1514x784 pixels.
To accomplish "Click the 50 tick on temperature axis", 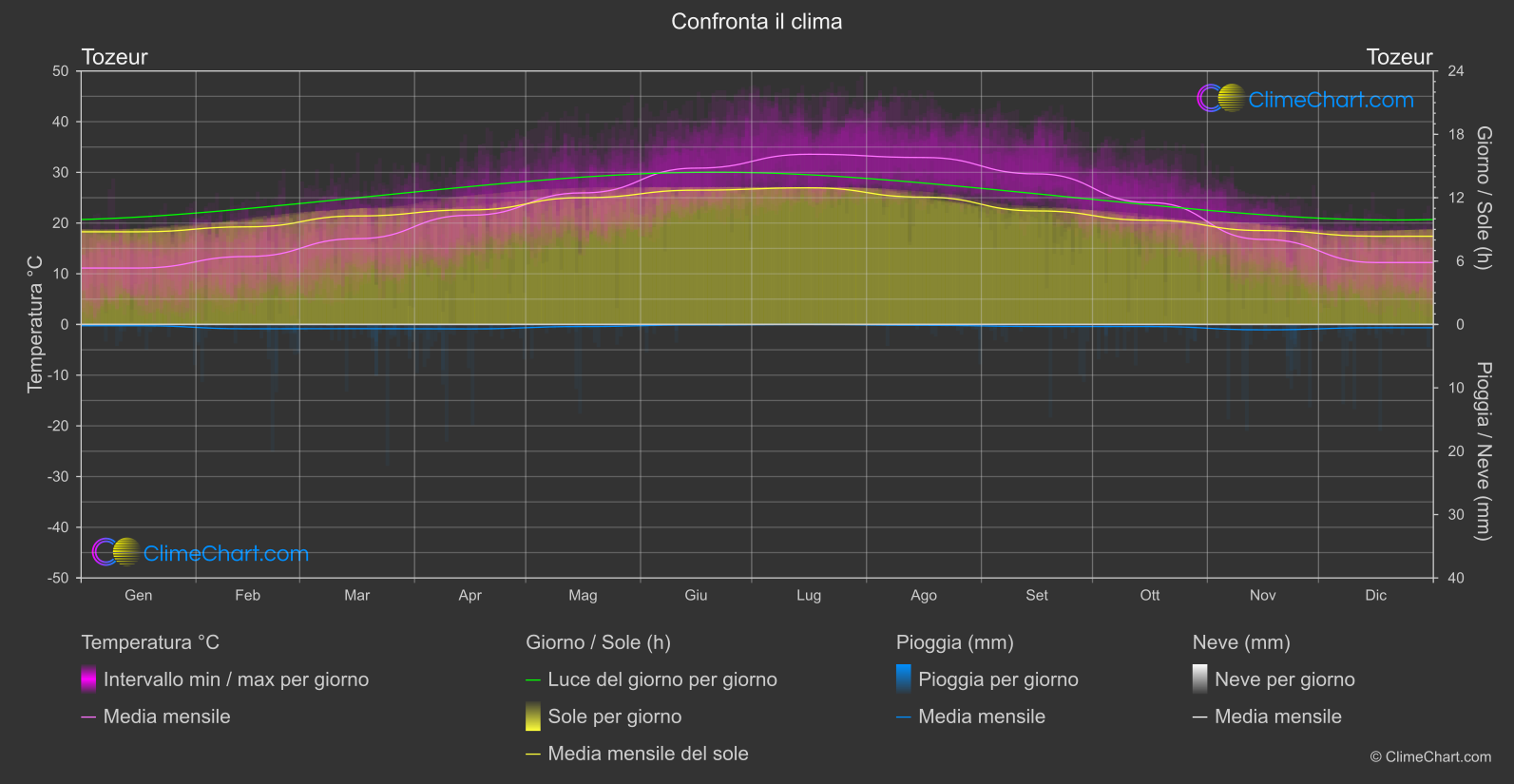I will (61, 71).
